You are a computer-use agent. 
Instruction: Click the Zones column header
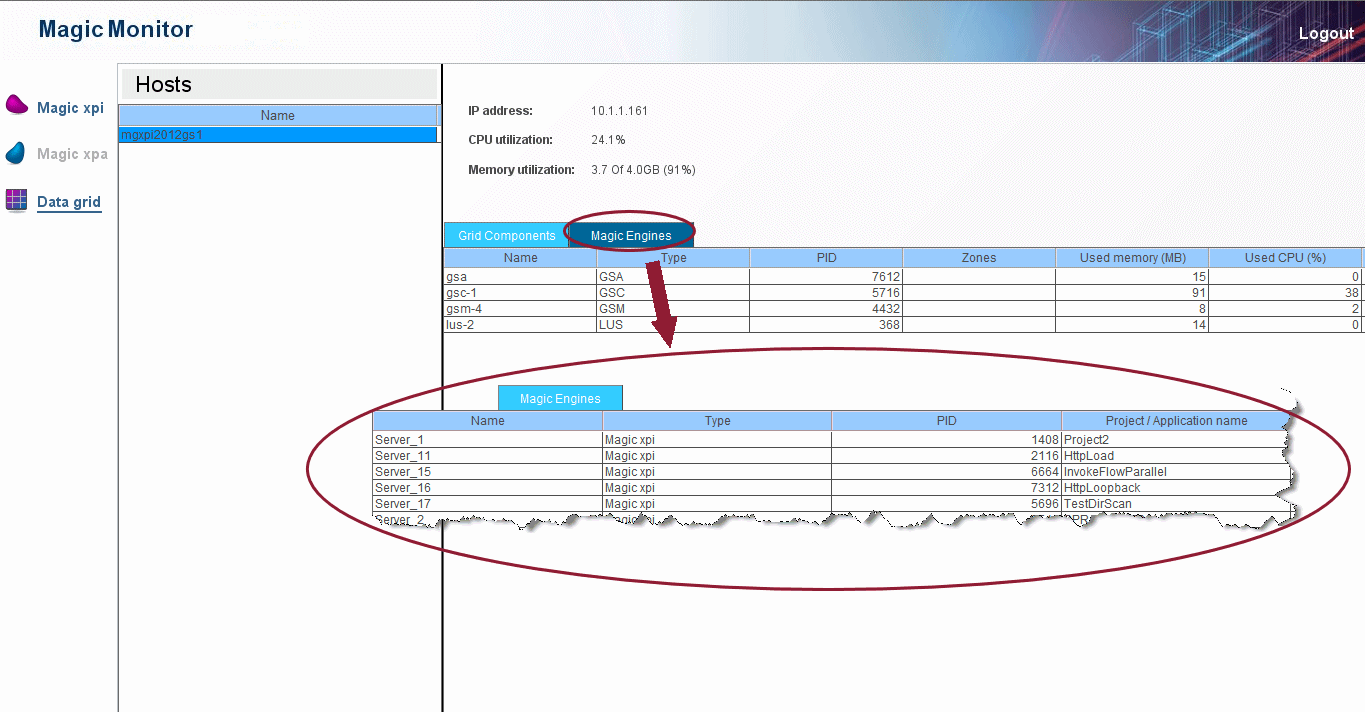pyautogui.click(x=979, y=258)
